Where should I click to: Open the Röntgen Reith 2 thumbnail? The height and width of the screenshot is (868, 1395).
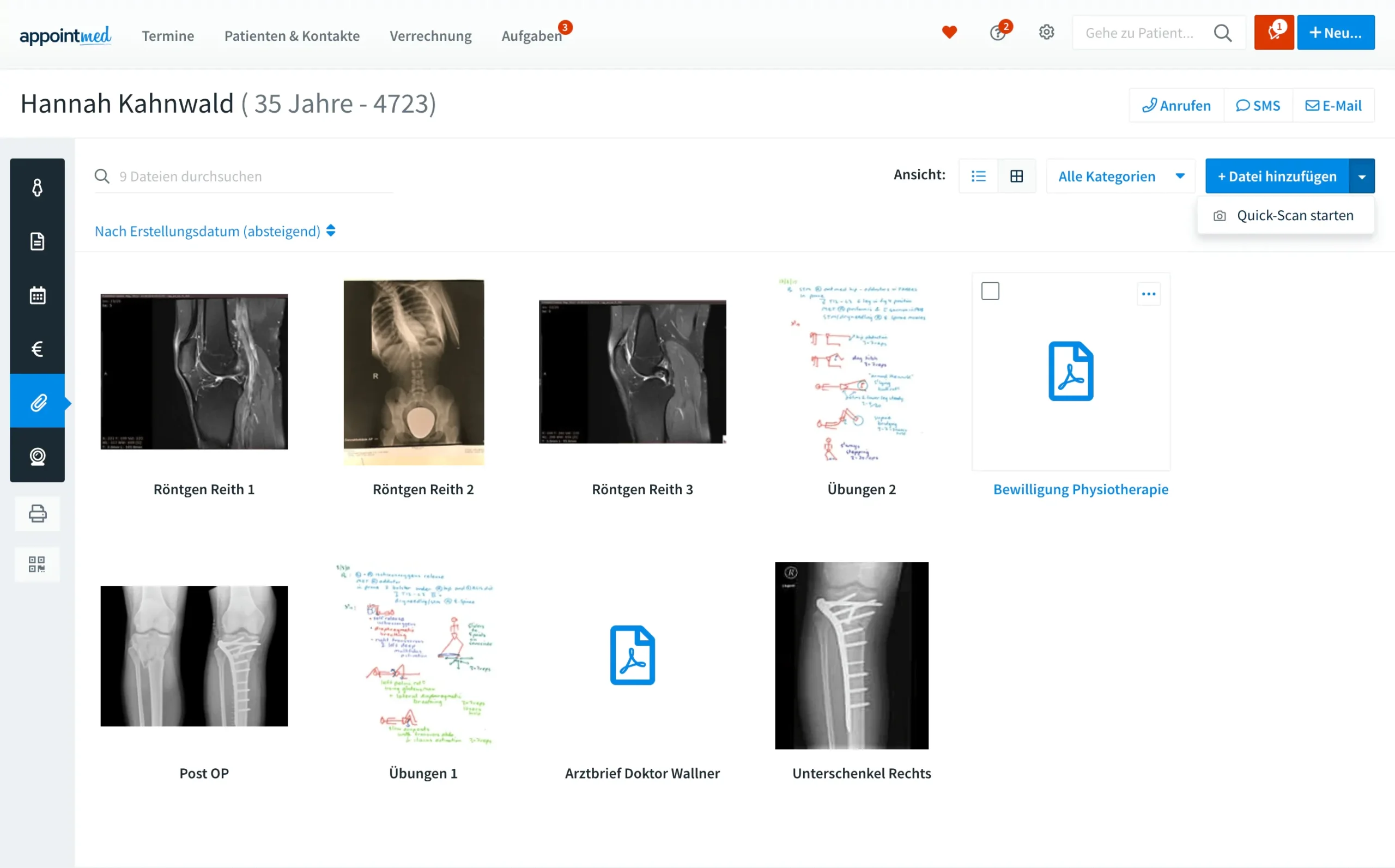(414, 372)
